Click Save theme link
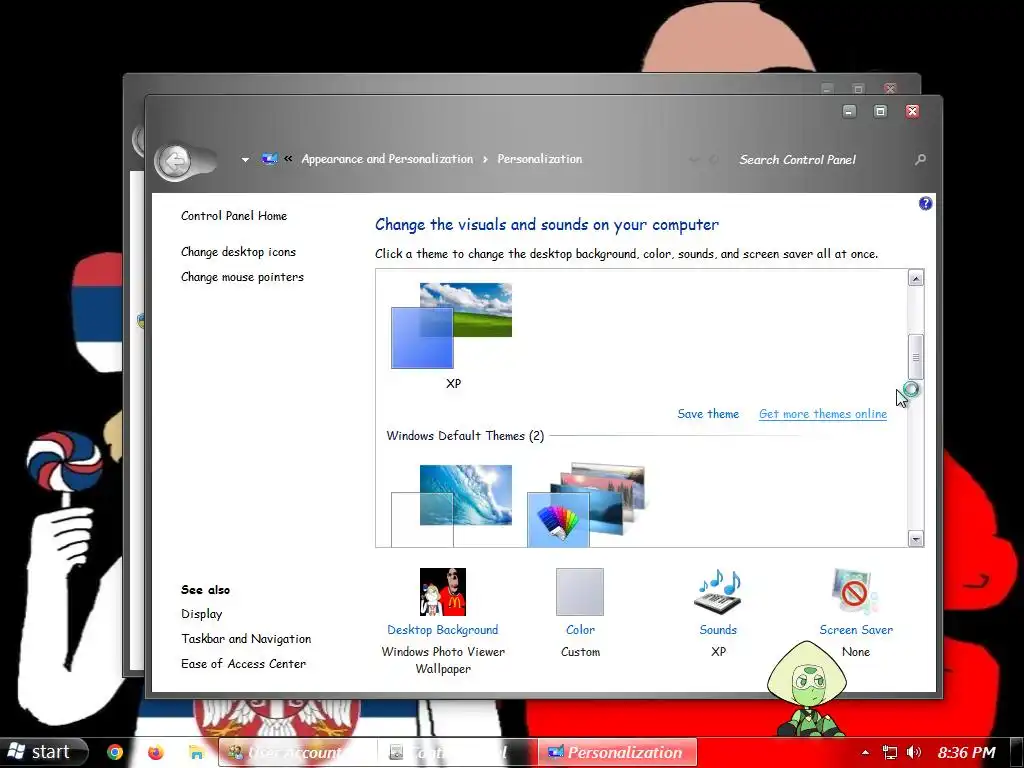 (708, 414)
